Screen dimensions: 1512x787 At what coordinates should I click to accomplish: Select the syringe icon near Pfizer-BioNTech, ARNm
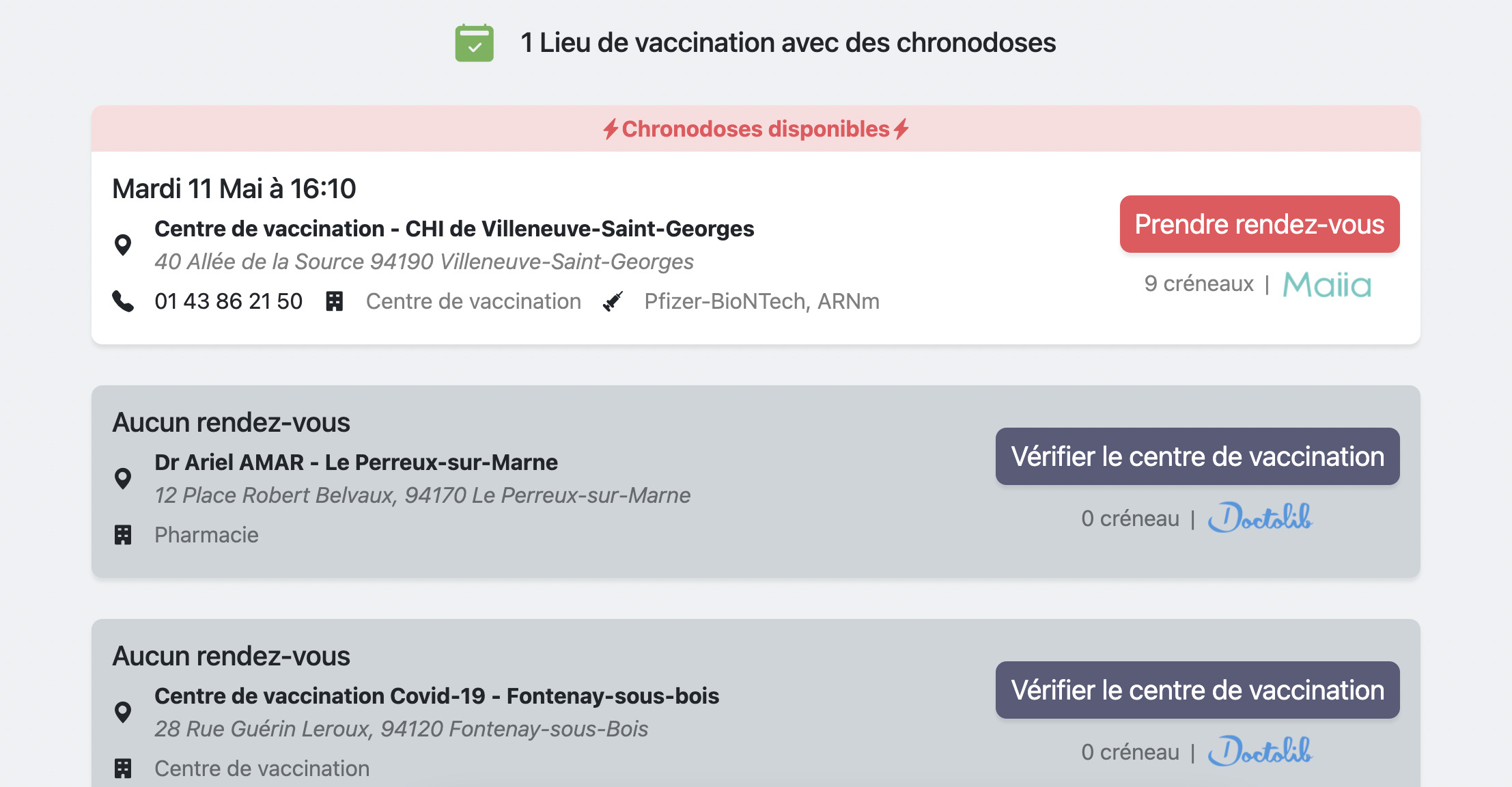[614, 301]
